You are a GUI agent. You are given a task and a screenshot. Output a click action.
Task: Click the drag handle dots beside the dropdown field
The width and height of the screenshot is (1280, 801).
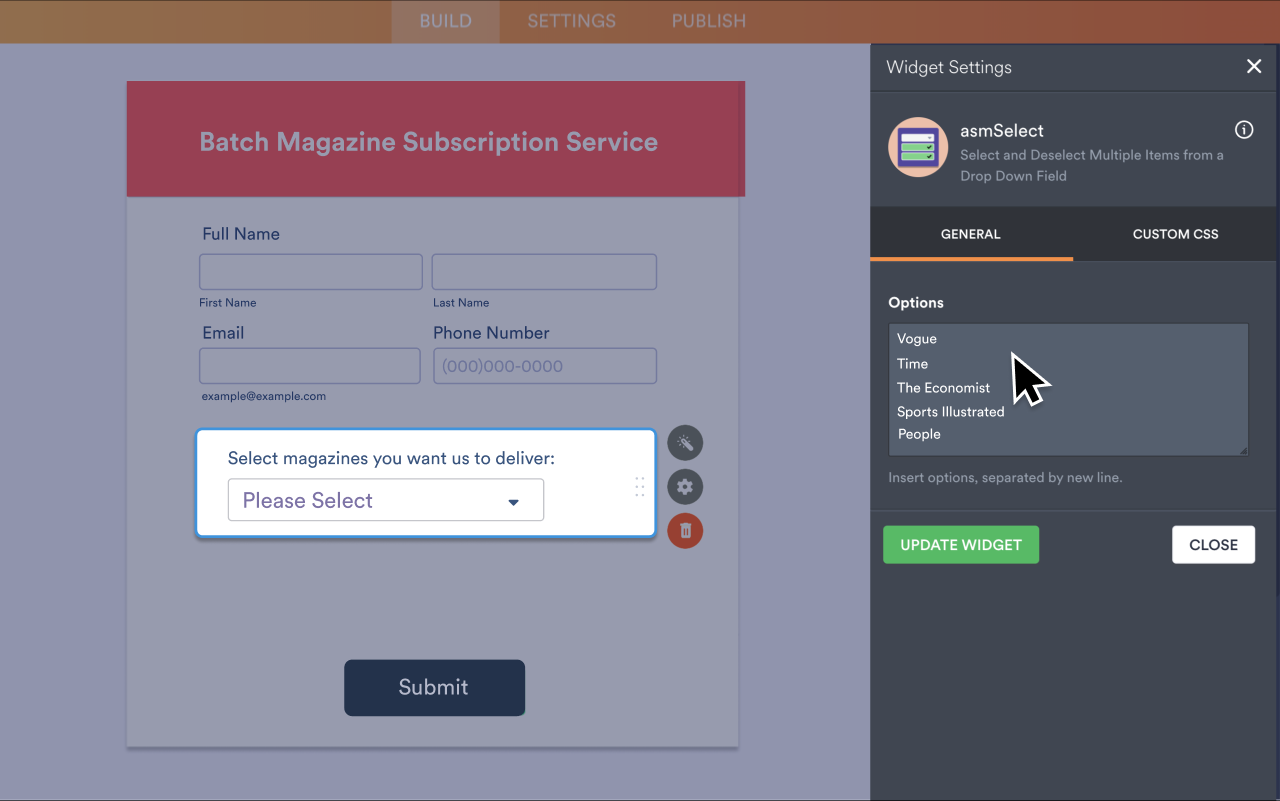[x=640, y=487]
